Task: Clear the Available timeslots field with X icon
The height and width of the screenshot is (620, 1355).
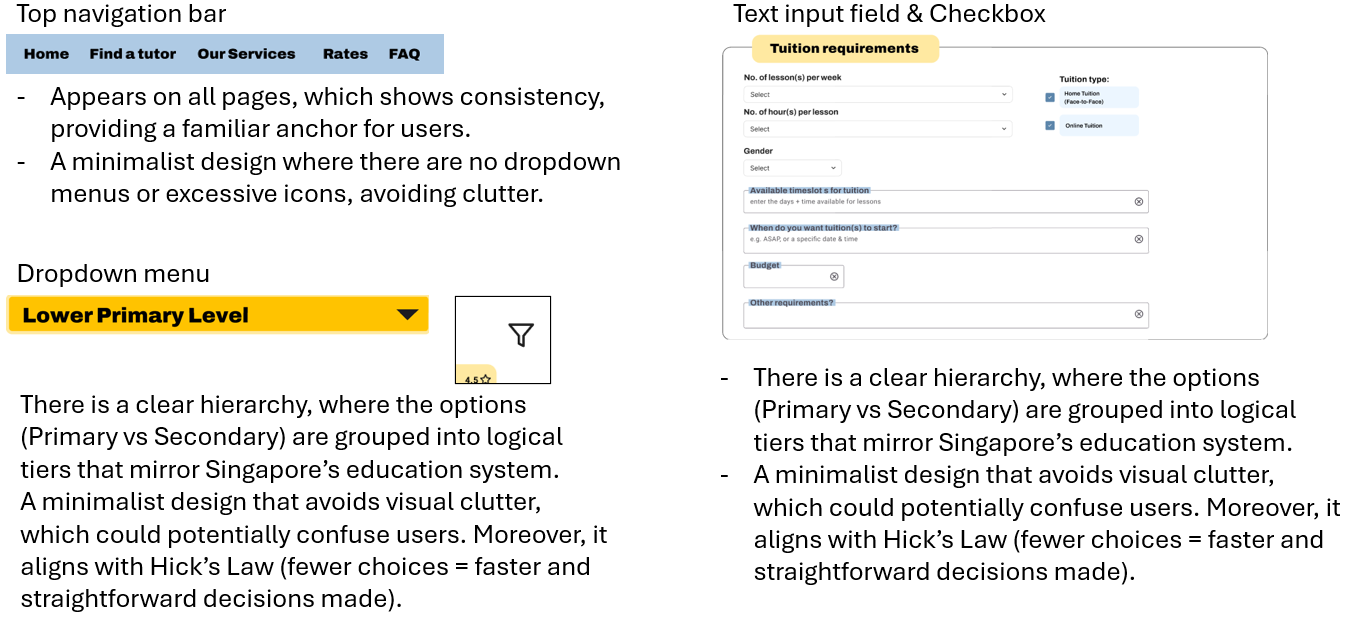Action: click(x=1138, y=202)
